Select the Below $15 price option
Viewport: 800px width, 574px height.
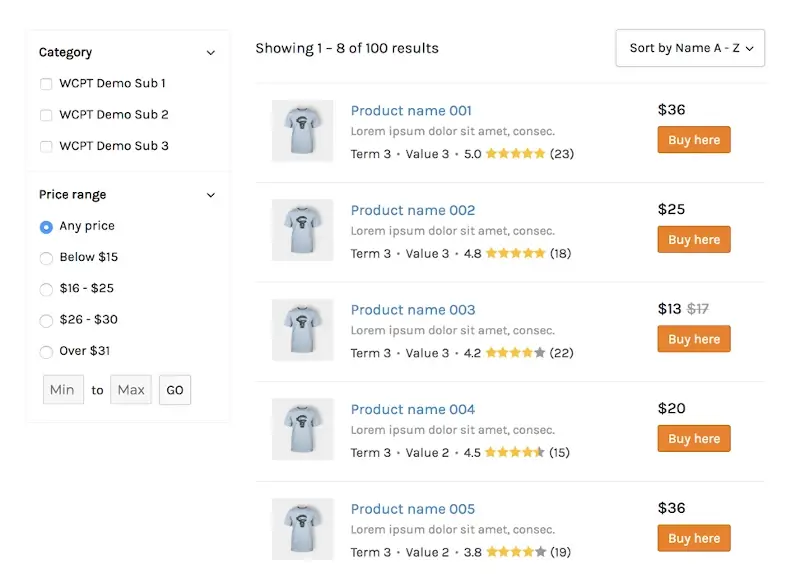pyautogui.click(x=46, y=258)
